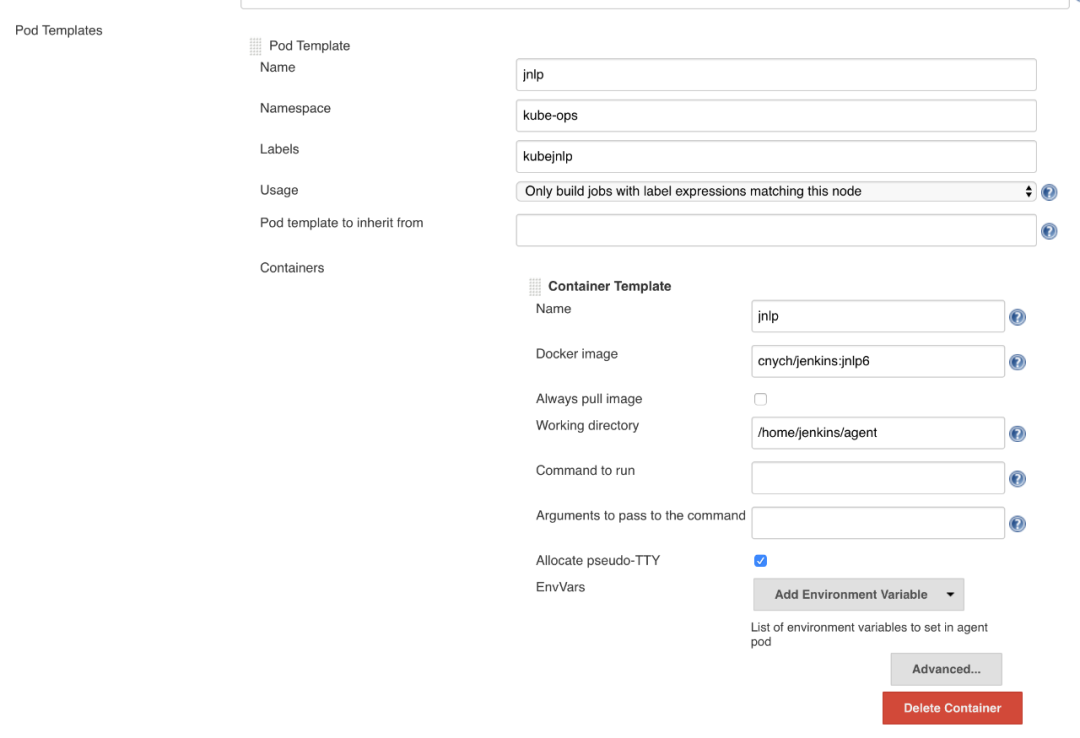Image resolution: width=1080 pixels, height=738 pixels.
Task: Click the Container Template drag handle
Action: (x=535, y=287)
